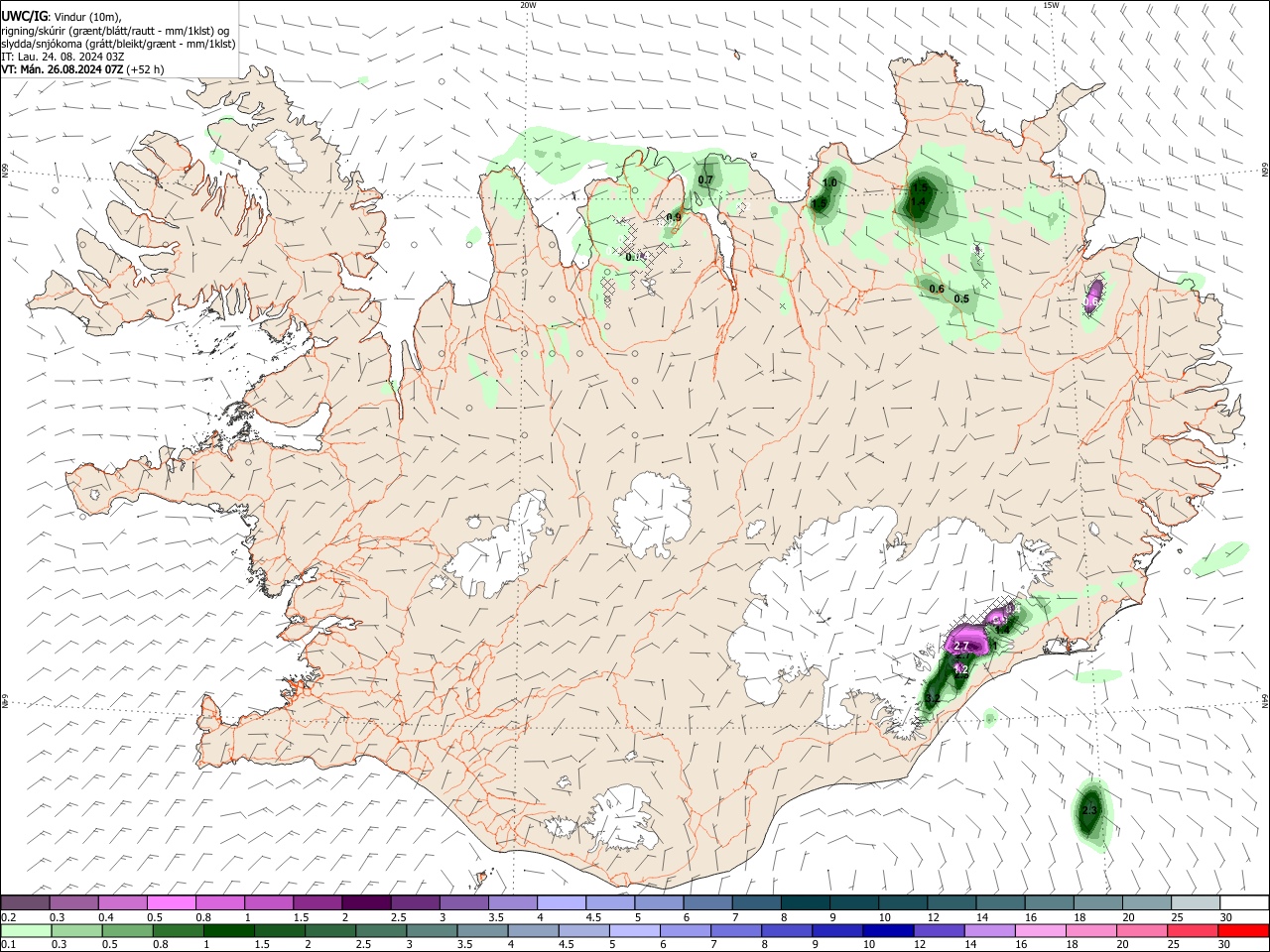This screenshot has width=1270, height=952.
Task: Click the '0.9' precipitation value on the map
Action: coord(673,218)
